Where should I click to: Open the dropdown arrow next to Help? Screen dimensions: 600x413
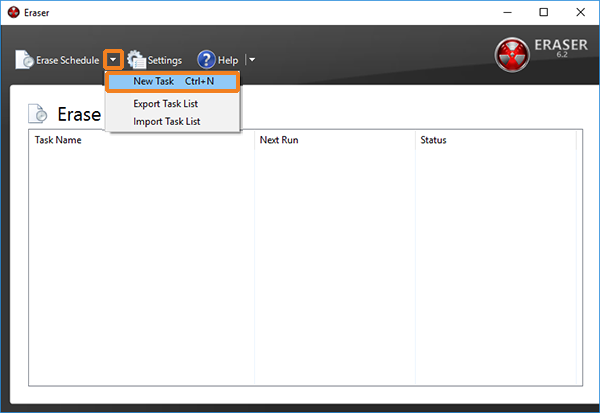pyautogui.click(x=252, y=60)
